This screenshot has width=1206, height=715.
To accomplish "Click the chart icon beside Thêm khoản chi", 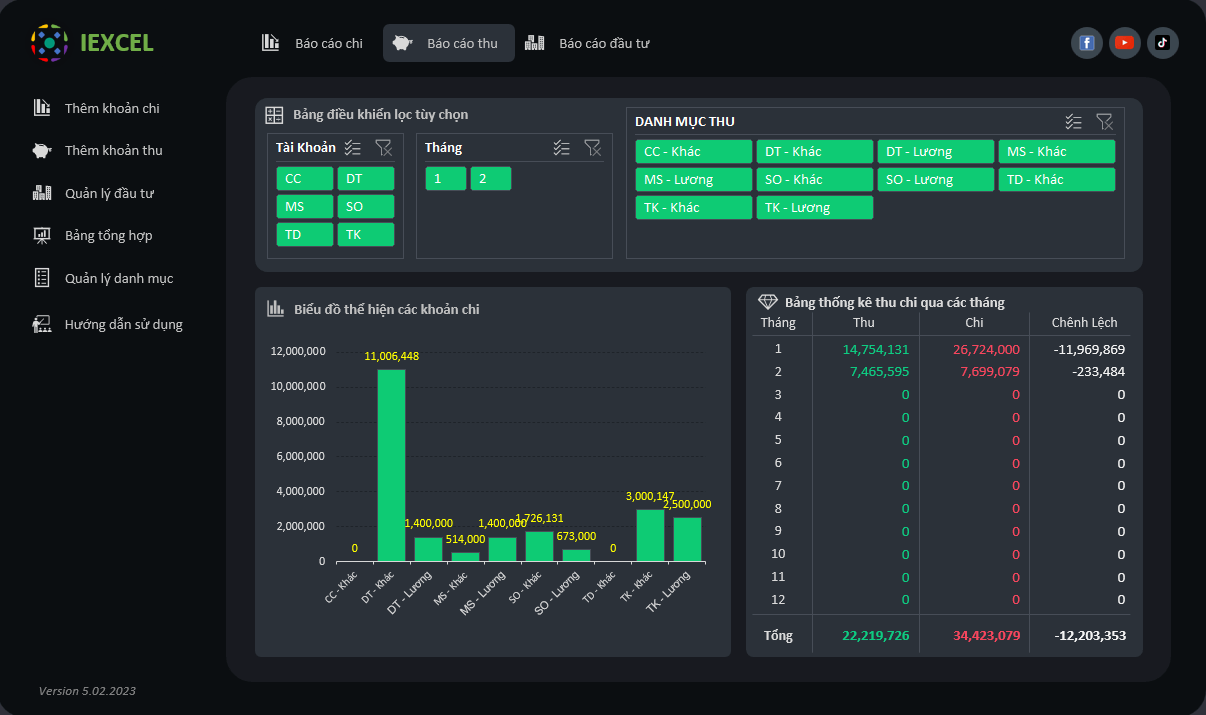I will click(42, 108).
